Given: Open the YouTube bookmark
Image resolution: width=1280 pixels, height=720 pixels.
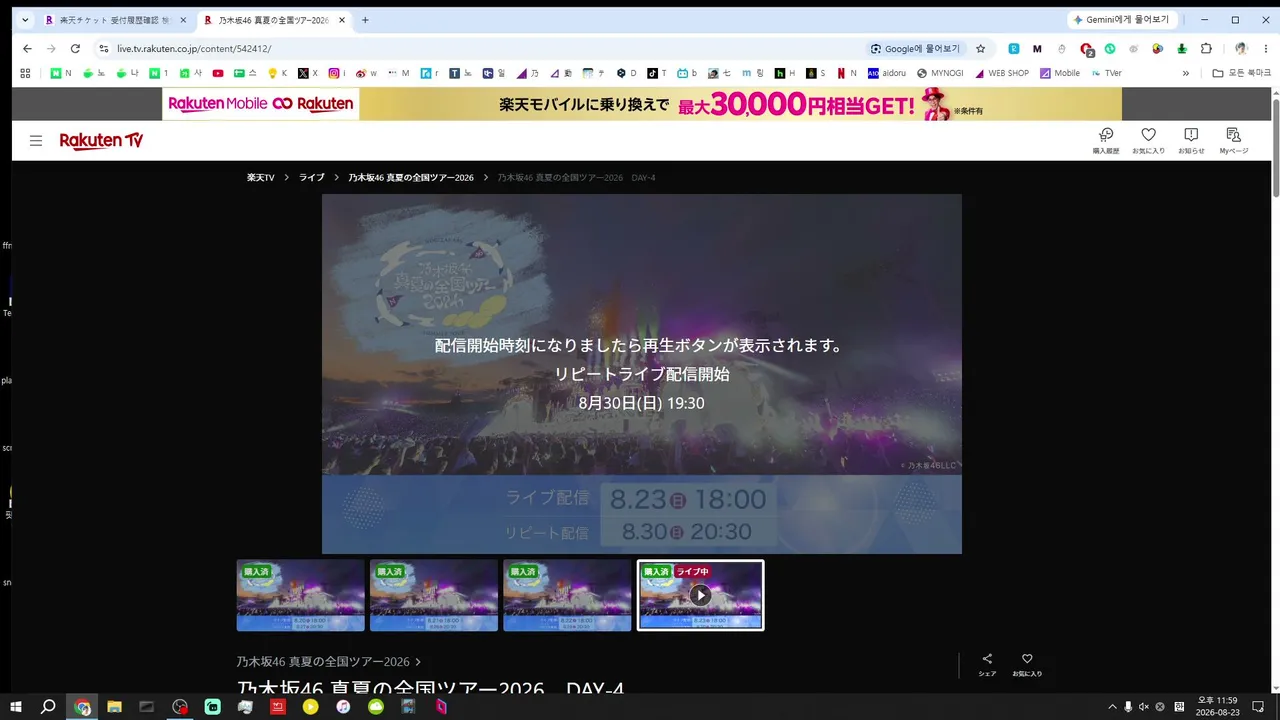Looking at the screenshot, I should (x=218, y=73).
